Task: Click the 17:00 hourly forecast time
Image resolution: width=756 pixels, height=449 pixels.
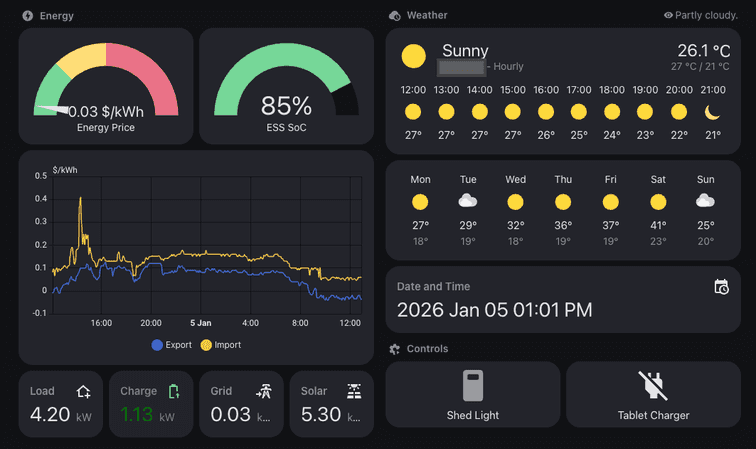Action: pyautogui.click(x=579, y=90)
